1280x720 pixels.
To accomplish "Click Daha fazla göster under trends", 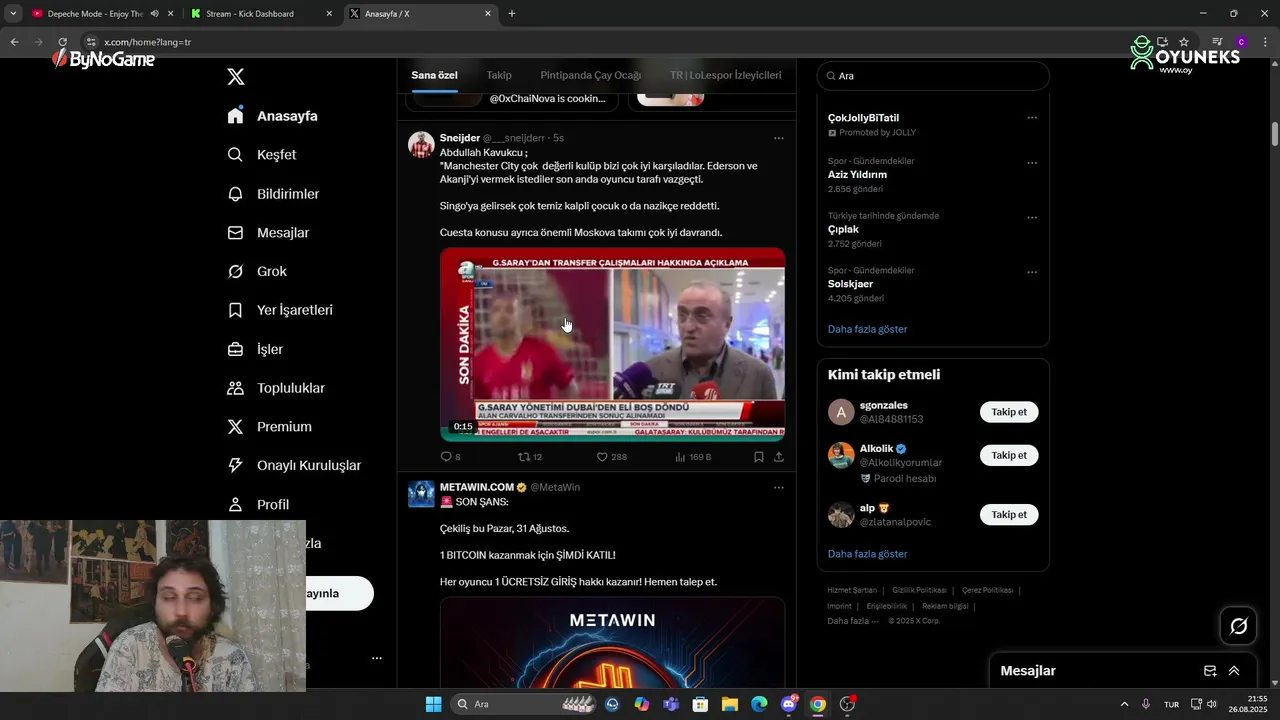I will point(867,329).
